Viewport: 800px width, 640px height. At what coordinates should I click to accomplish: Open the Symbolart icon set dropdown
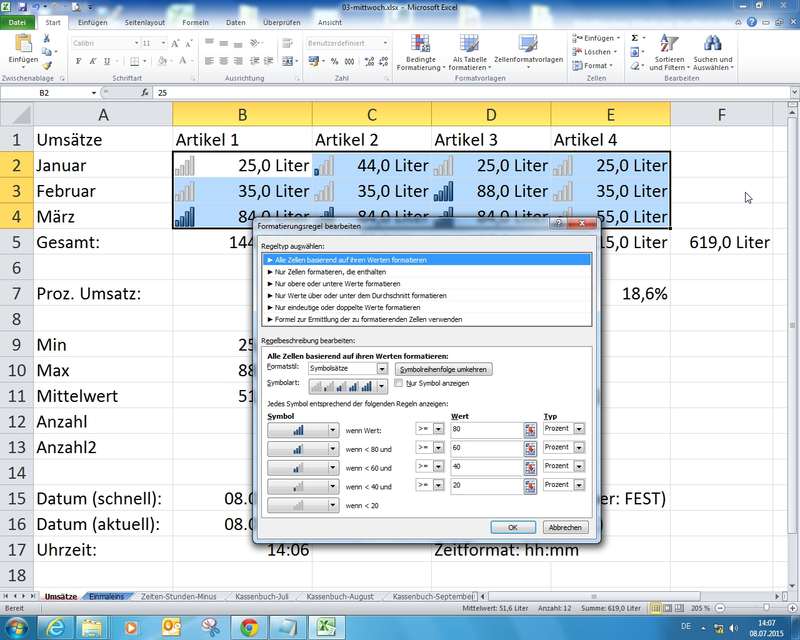(382, 385)
